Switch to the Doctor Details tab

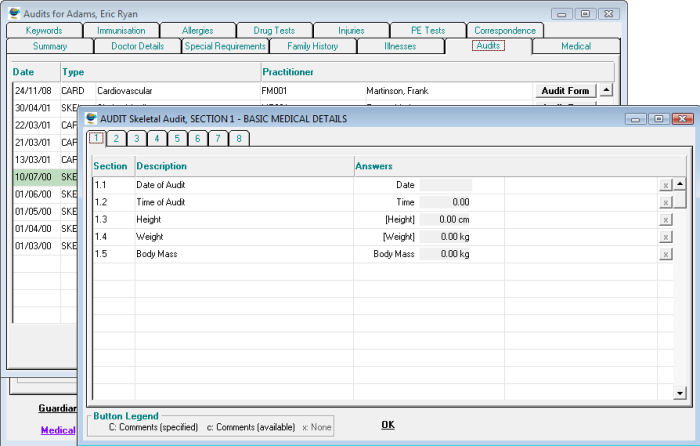138,46
